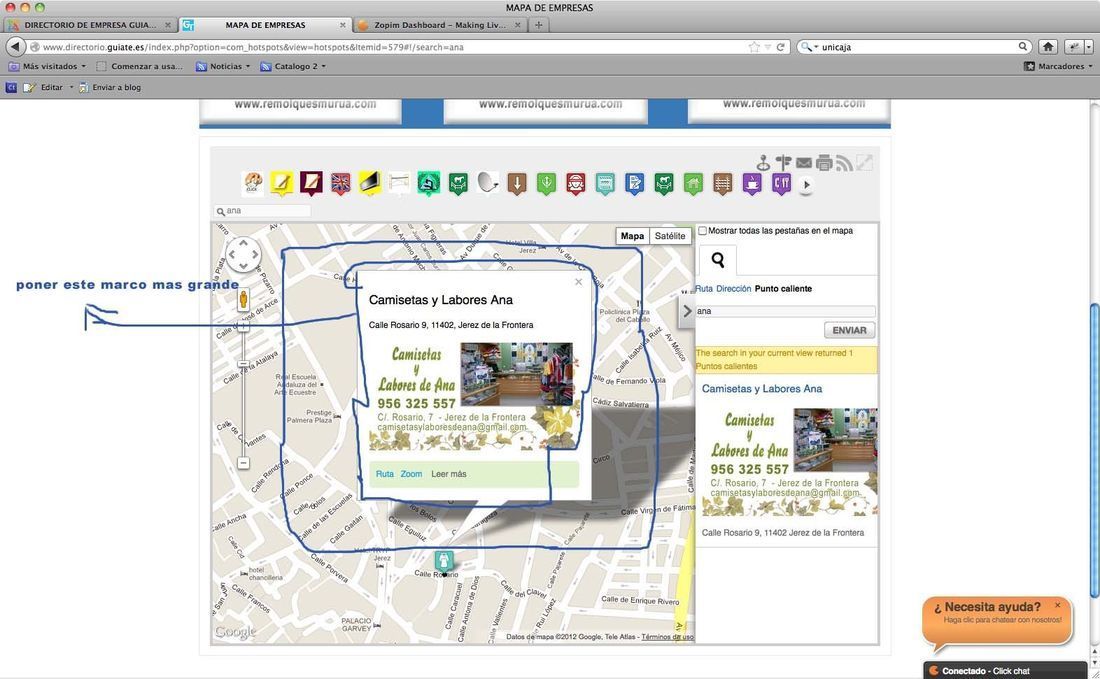Viewport: 1100px width, 679px height.
Task: Select the brown down-arrow category marker
Action: (517, 183)
